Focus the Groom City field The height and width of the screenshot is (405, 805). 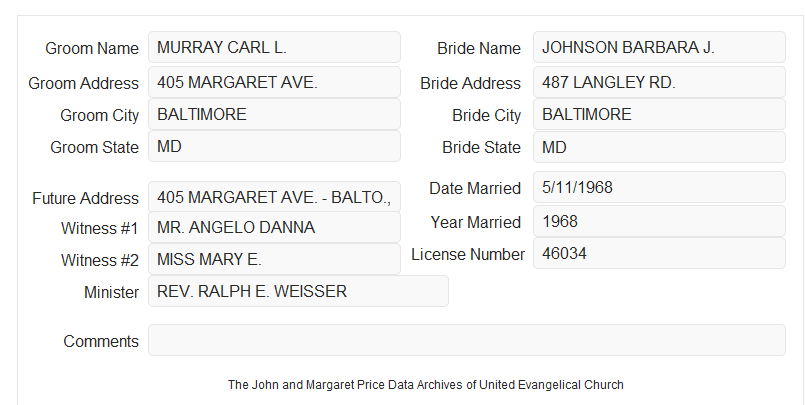(x=274, y=114)
